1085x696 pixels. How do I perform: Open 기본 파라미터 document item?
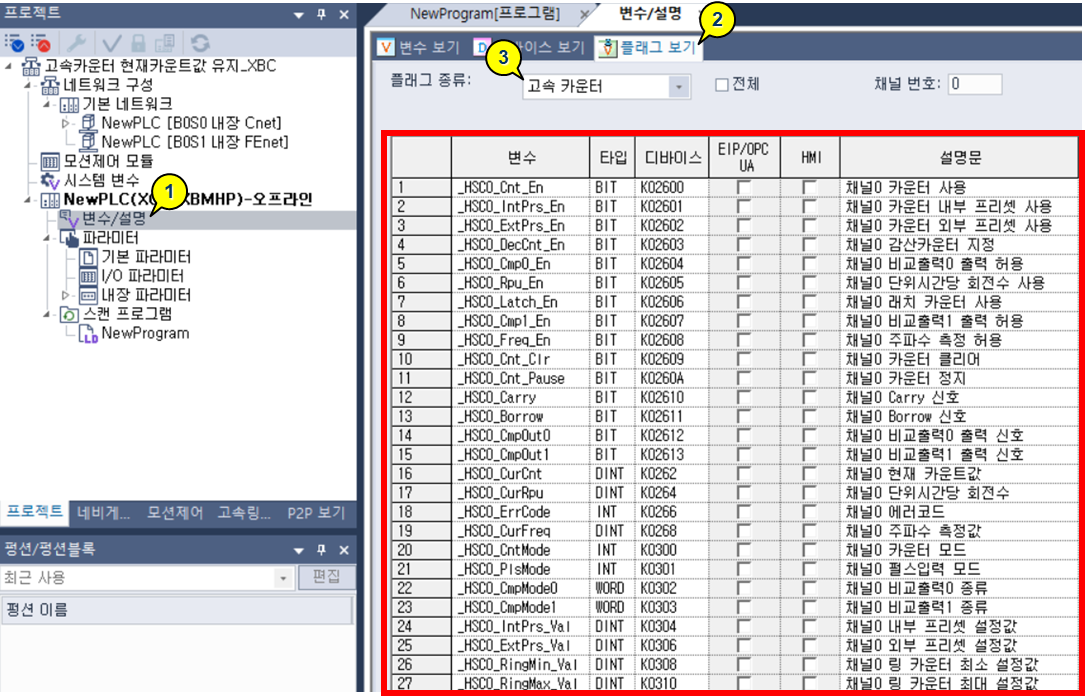pos(145,257)
